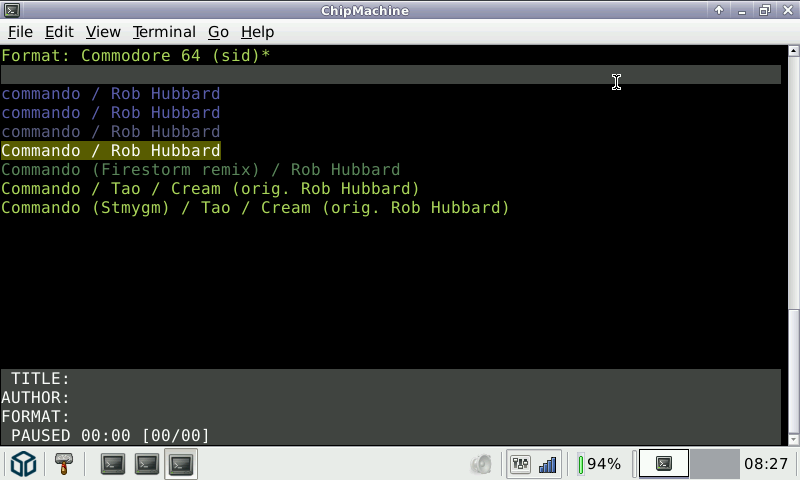Switch to the first terminal taskbar window
The height and width of the screenshot is (480, 800).
(x=113, y=464)
